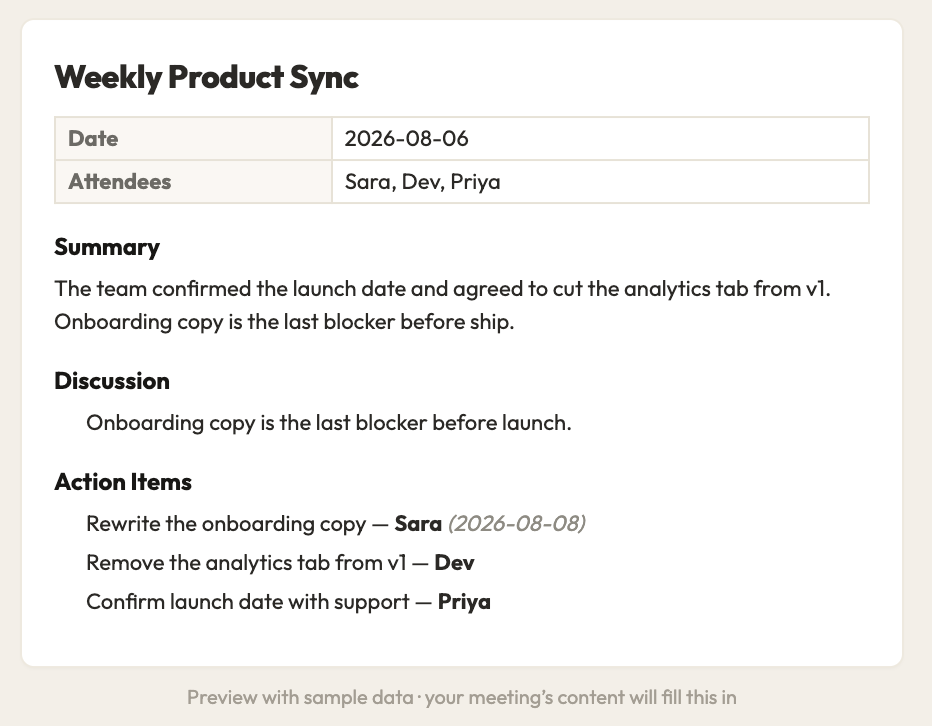Select the Attendees label cell
The height and width of the screenshot is (726, 932).
pos(193,182)
